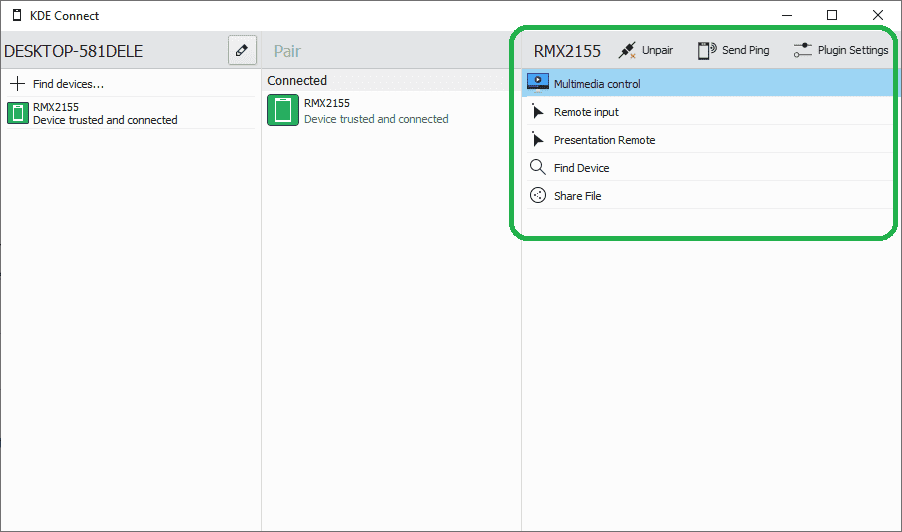Open Remote input plugin
Image resolution: width=902 pixels, height=532 pixels.
(x=708, y=112)
